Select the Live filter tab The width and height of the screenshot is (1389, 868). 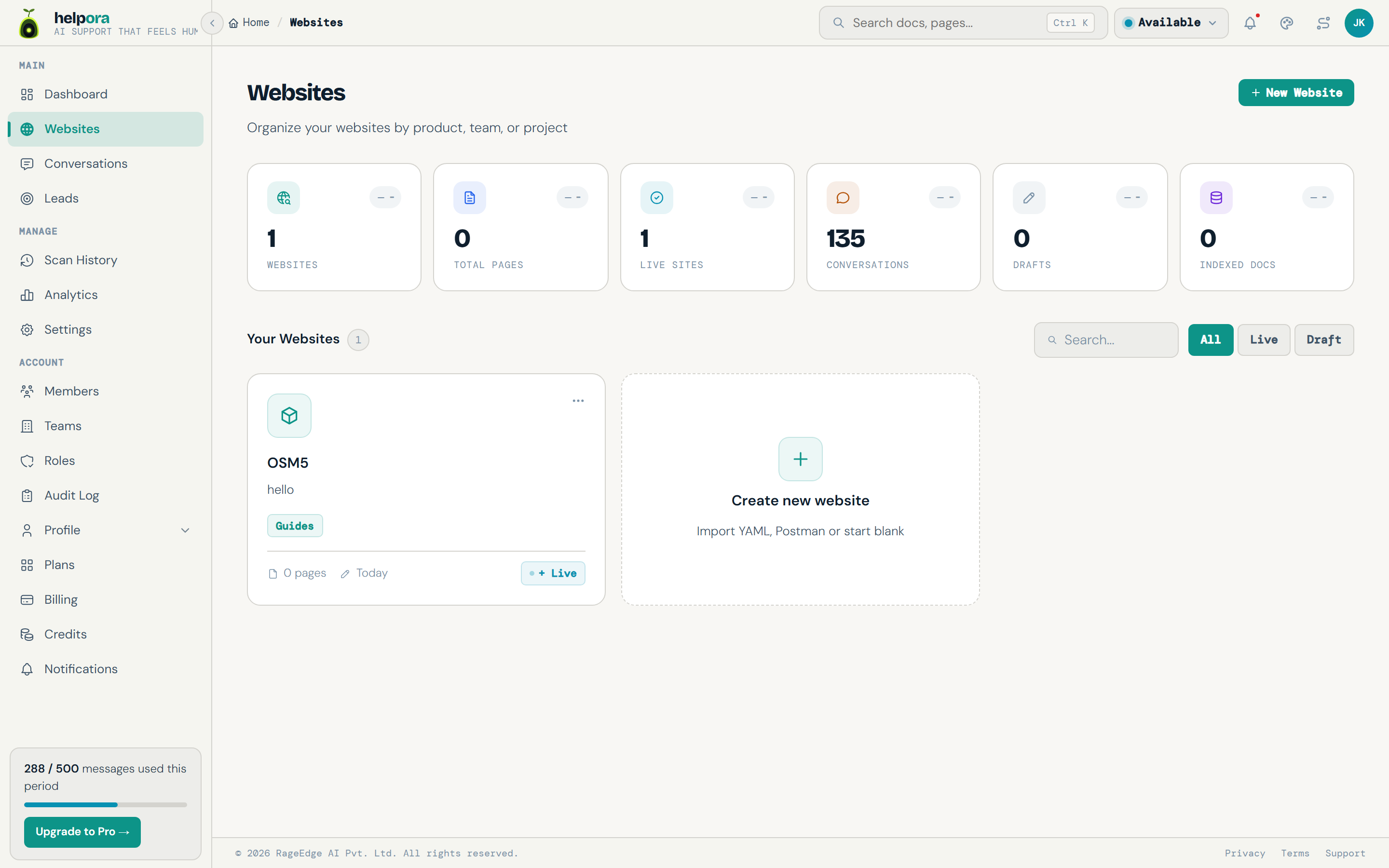[x=1264, y=340]
